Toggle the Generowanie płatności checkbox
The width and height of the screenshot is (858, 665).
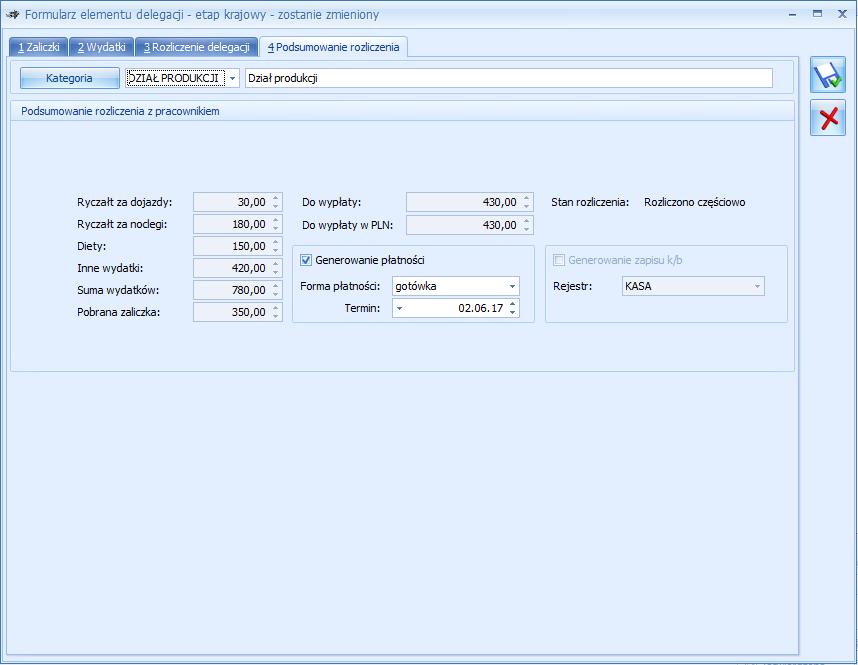(x=306, y=260)
